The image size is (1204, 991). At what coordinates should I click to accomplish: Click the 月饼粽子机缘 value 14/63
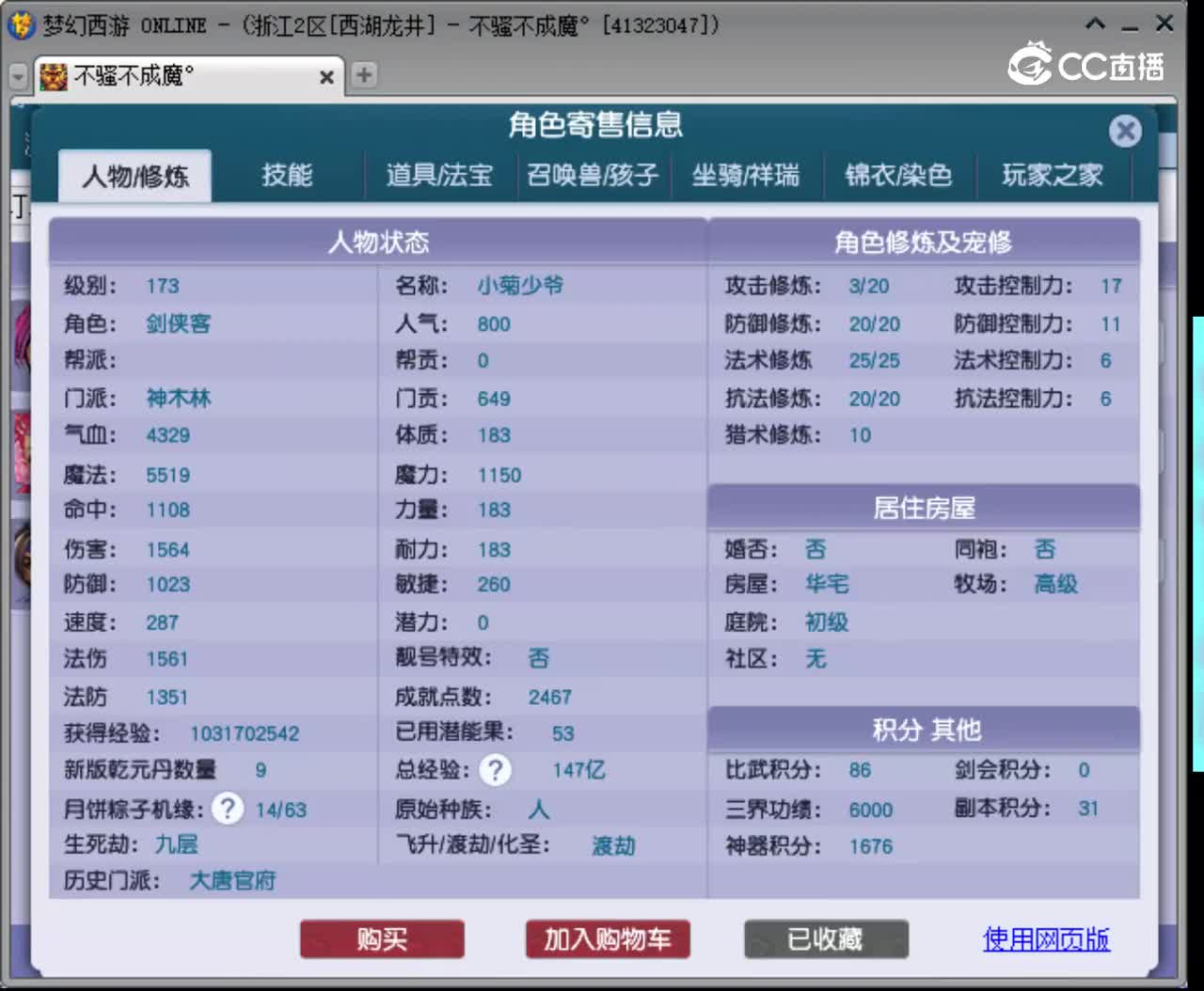pos(281,810)
